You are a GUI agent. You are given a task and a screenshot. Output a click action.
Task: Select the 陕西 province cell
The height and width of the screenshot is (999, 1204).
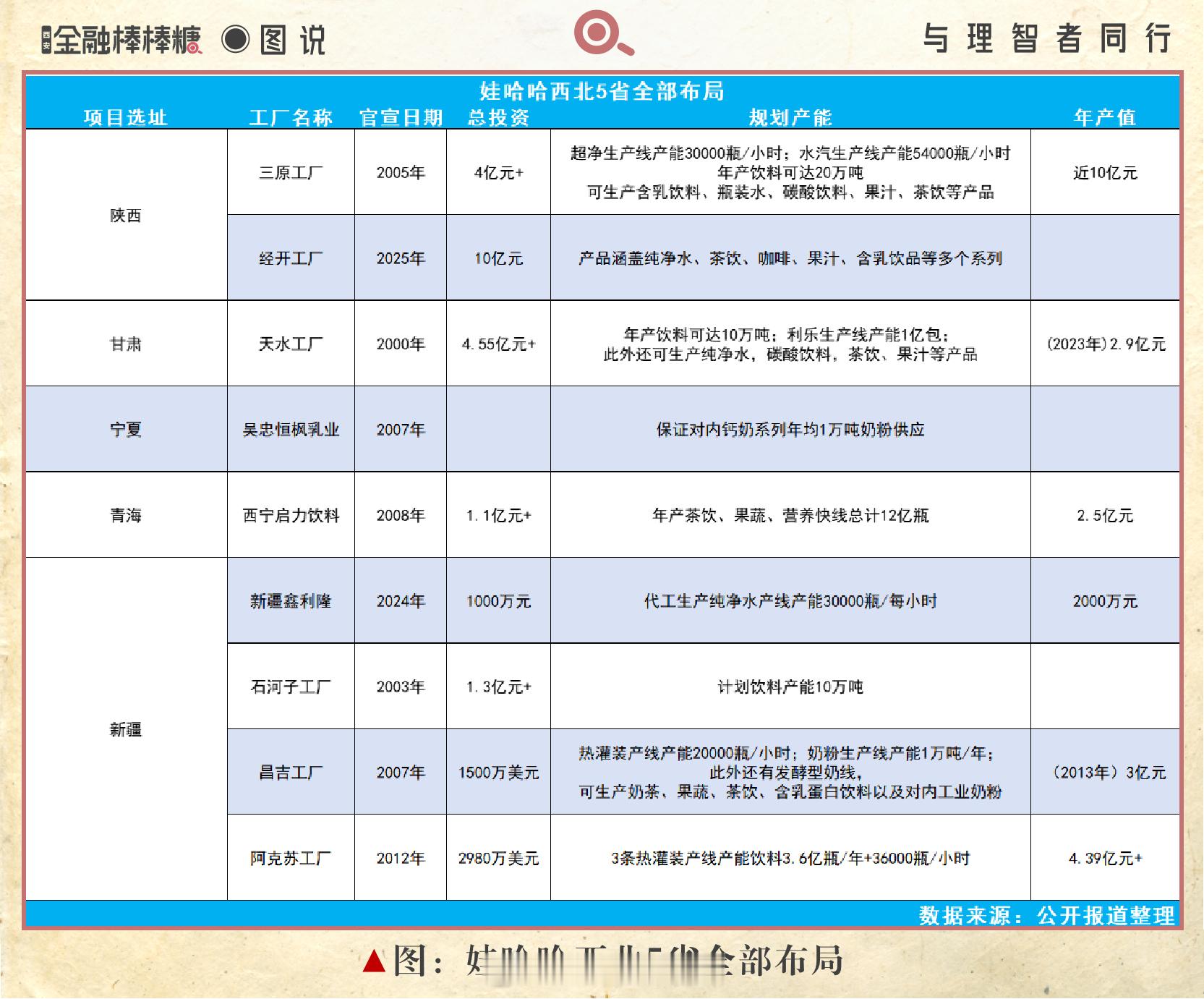pyautogui.click(x=126, y=216)
